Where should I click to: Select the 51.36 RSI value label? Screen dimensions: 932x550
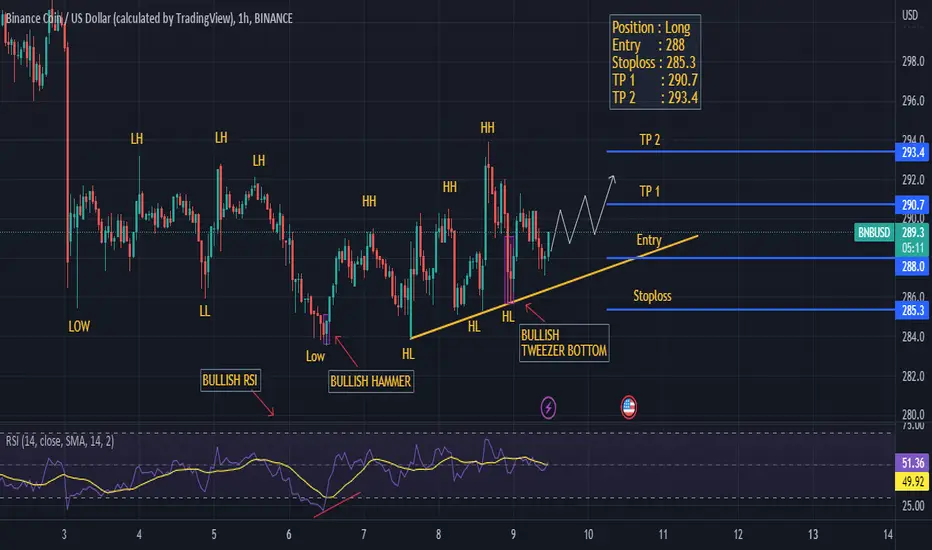912,463
